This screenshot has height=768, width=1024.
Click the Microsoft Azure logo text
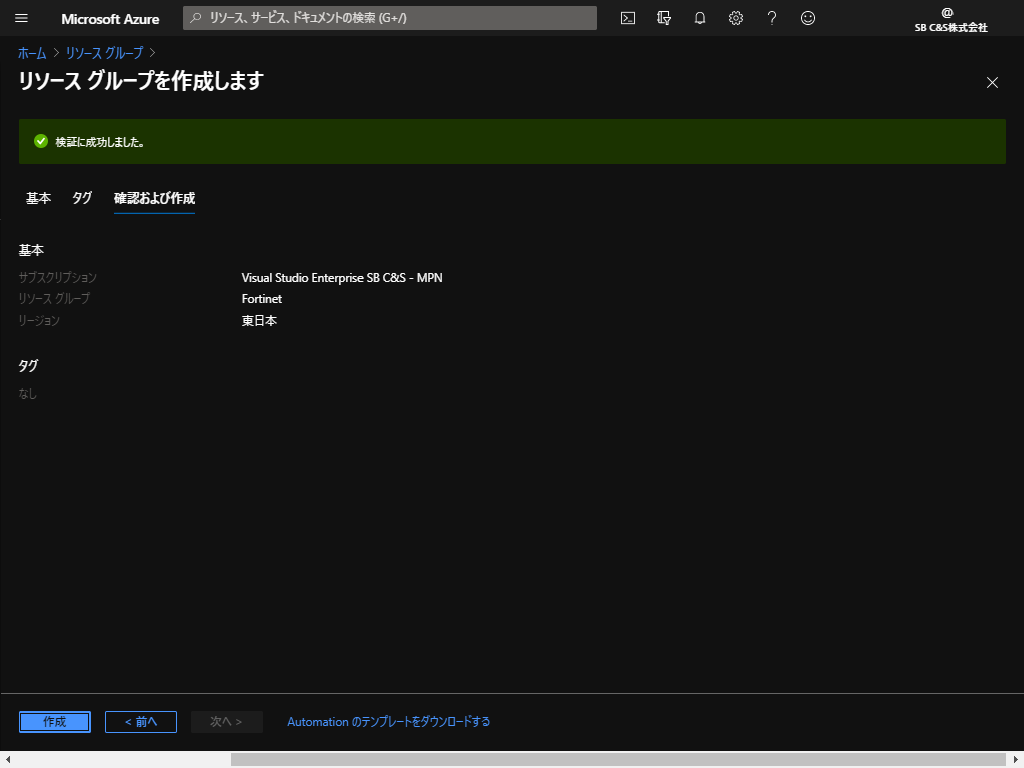(110, 19)
